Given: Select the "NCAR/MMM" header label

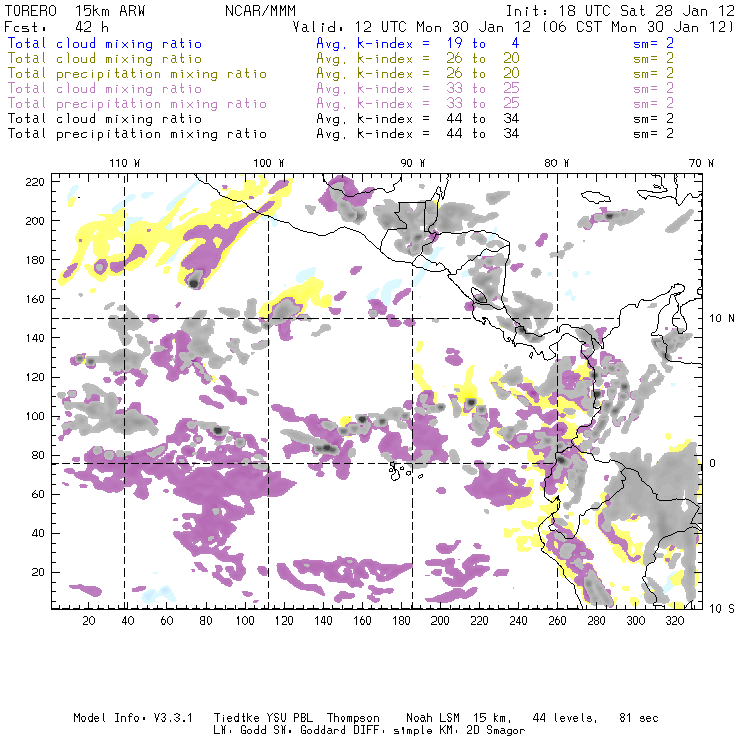Looking at the screenshot, I should point(260,11).
